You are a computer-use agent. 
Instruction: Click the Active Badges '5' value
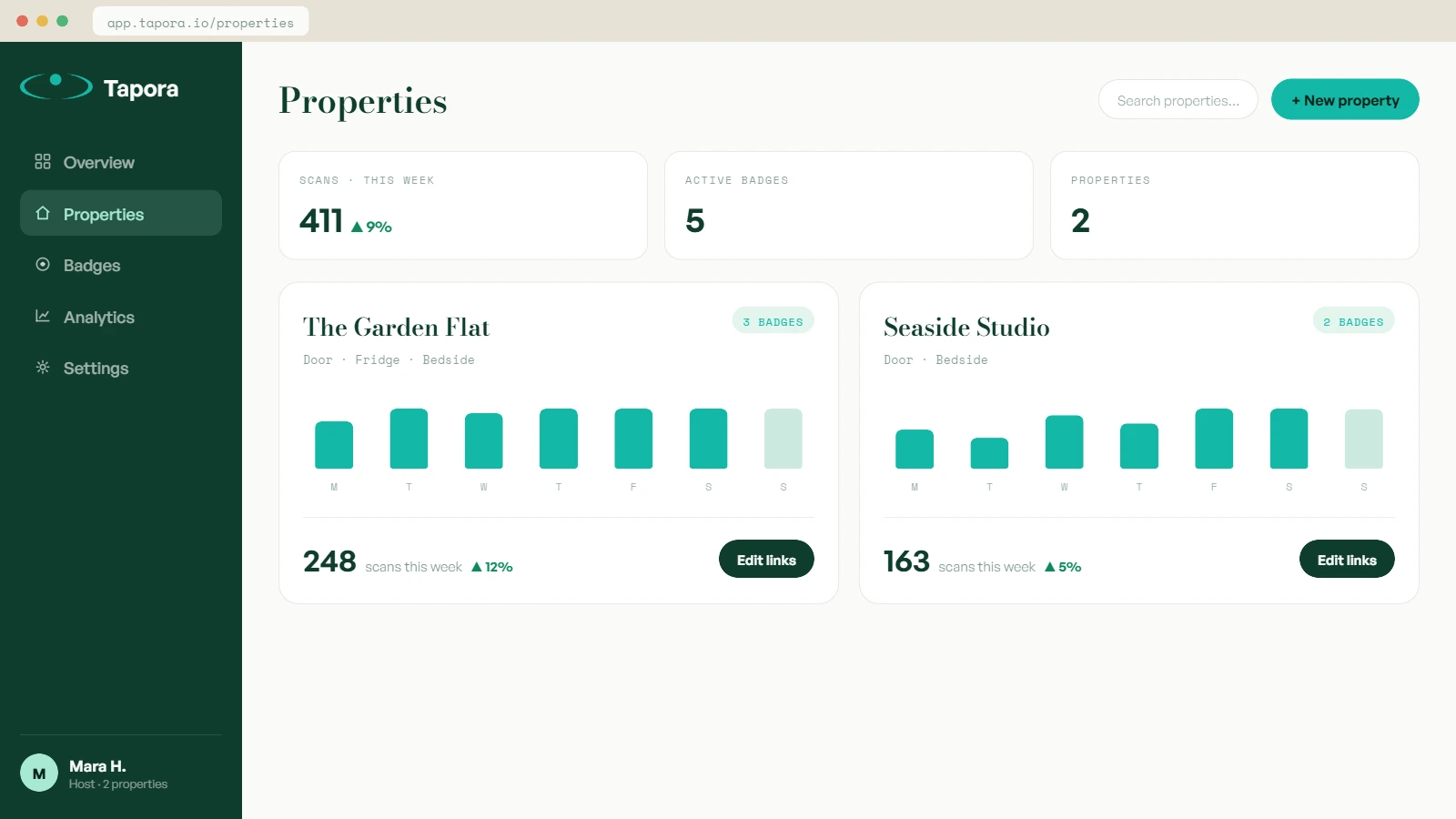695,220
